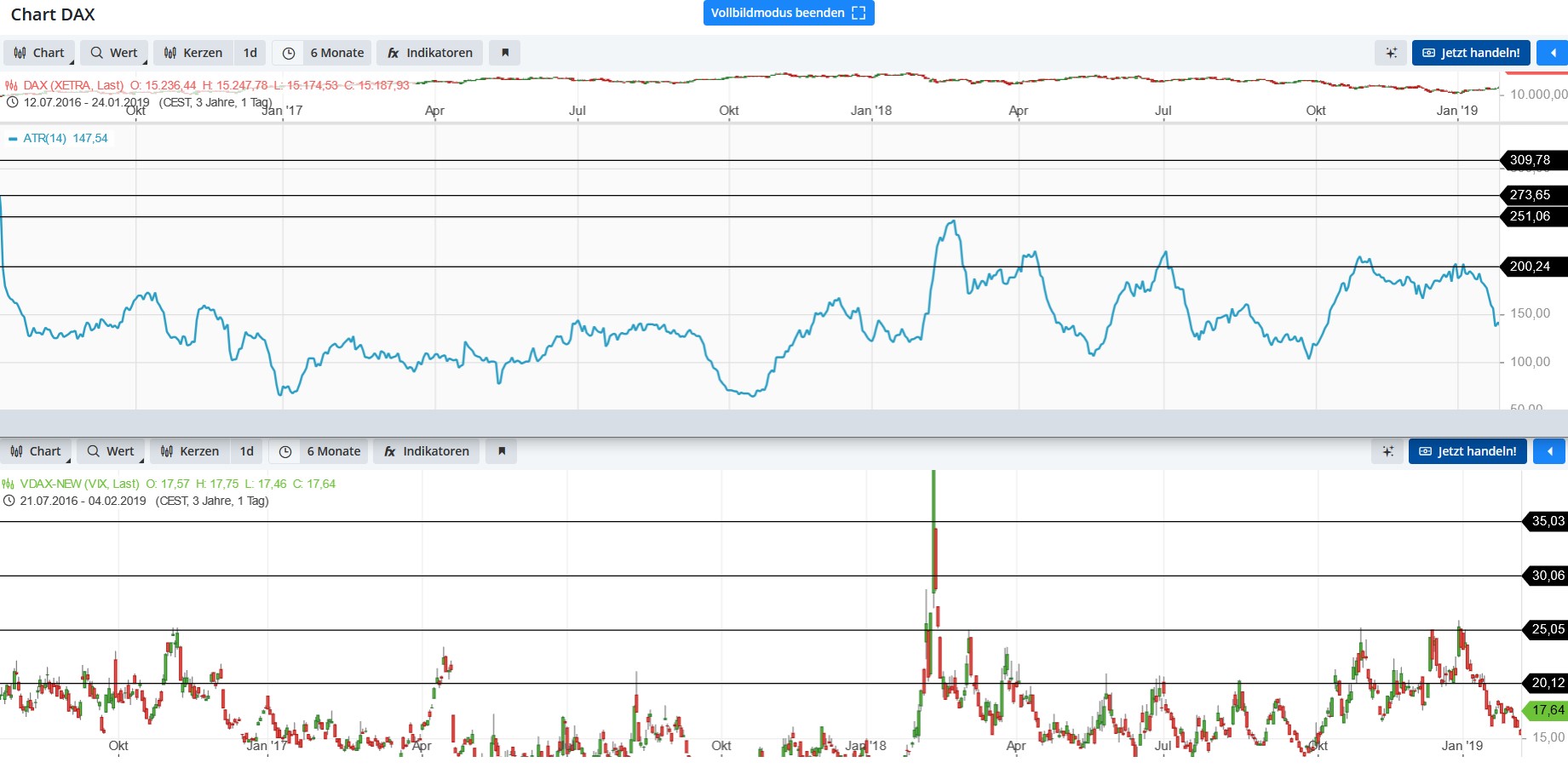
Task: Select Kerzen chart style in upper toolbar
Action: click(x=193, y=53)
